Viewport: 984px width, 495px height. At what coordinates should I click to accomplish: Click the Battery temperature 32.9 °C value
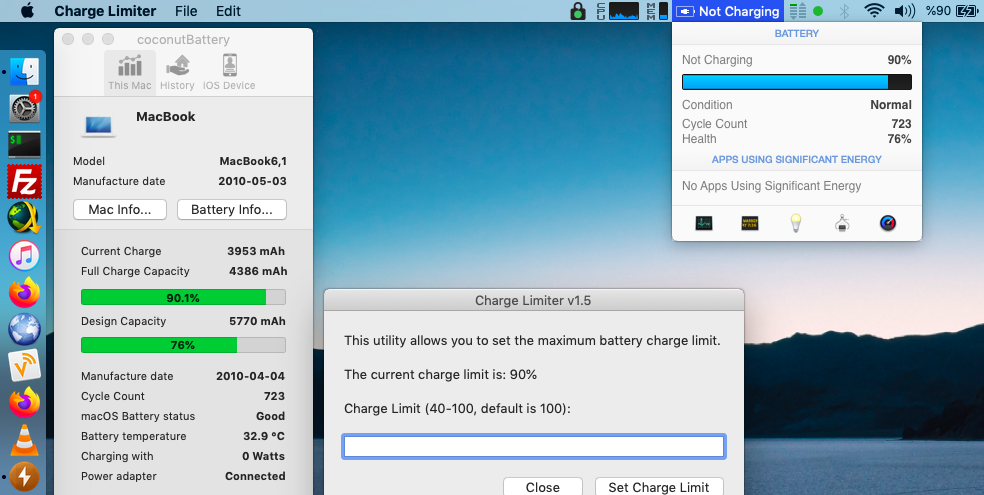(264, 436)
